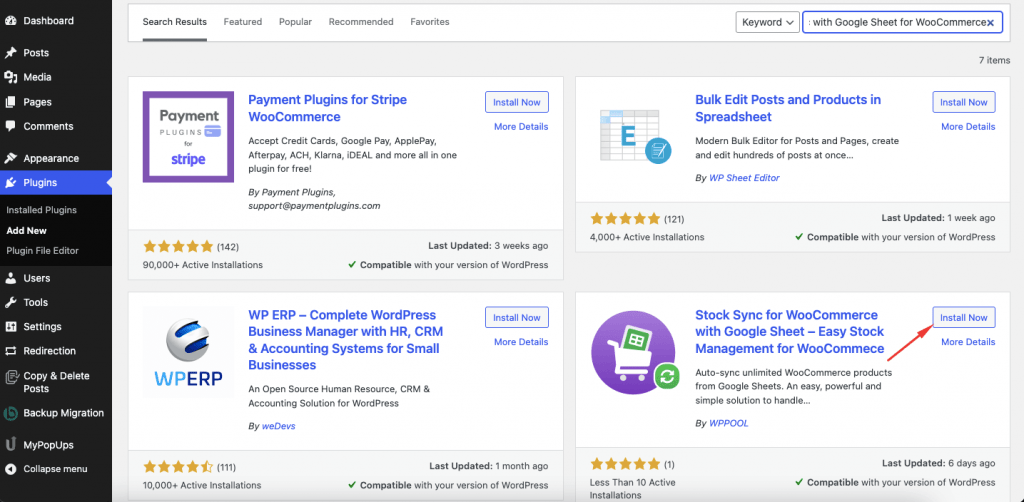Open the Recommended plugins tab
Image resolution: width=1024 pixels, height=502 pixels.
pos(361,22)
